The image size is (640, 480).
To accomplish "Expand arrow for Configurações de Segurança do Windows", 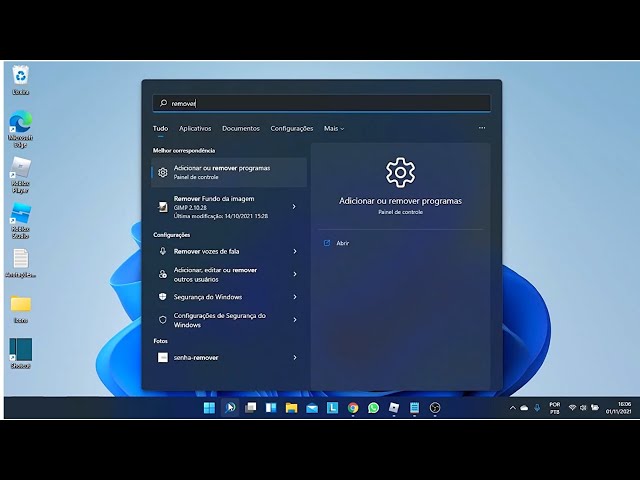I will [295, 320].
